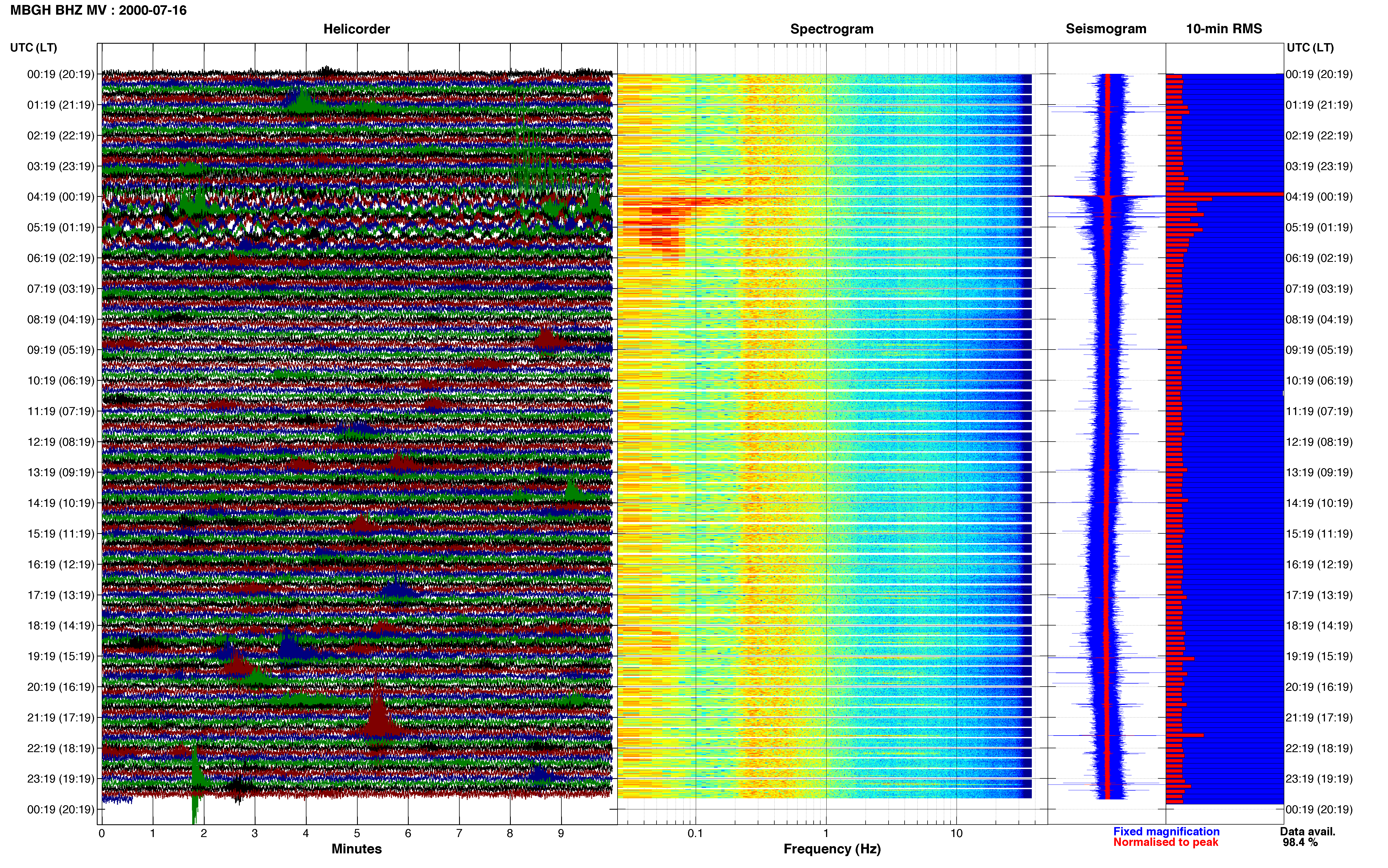Click left time label '13:19 (09:19)'
The height and width of the screenshot is (868, 1388).
point(61,473)
